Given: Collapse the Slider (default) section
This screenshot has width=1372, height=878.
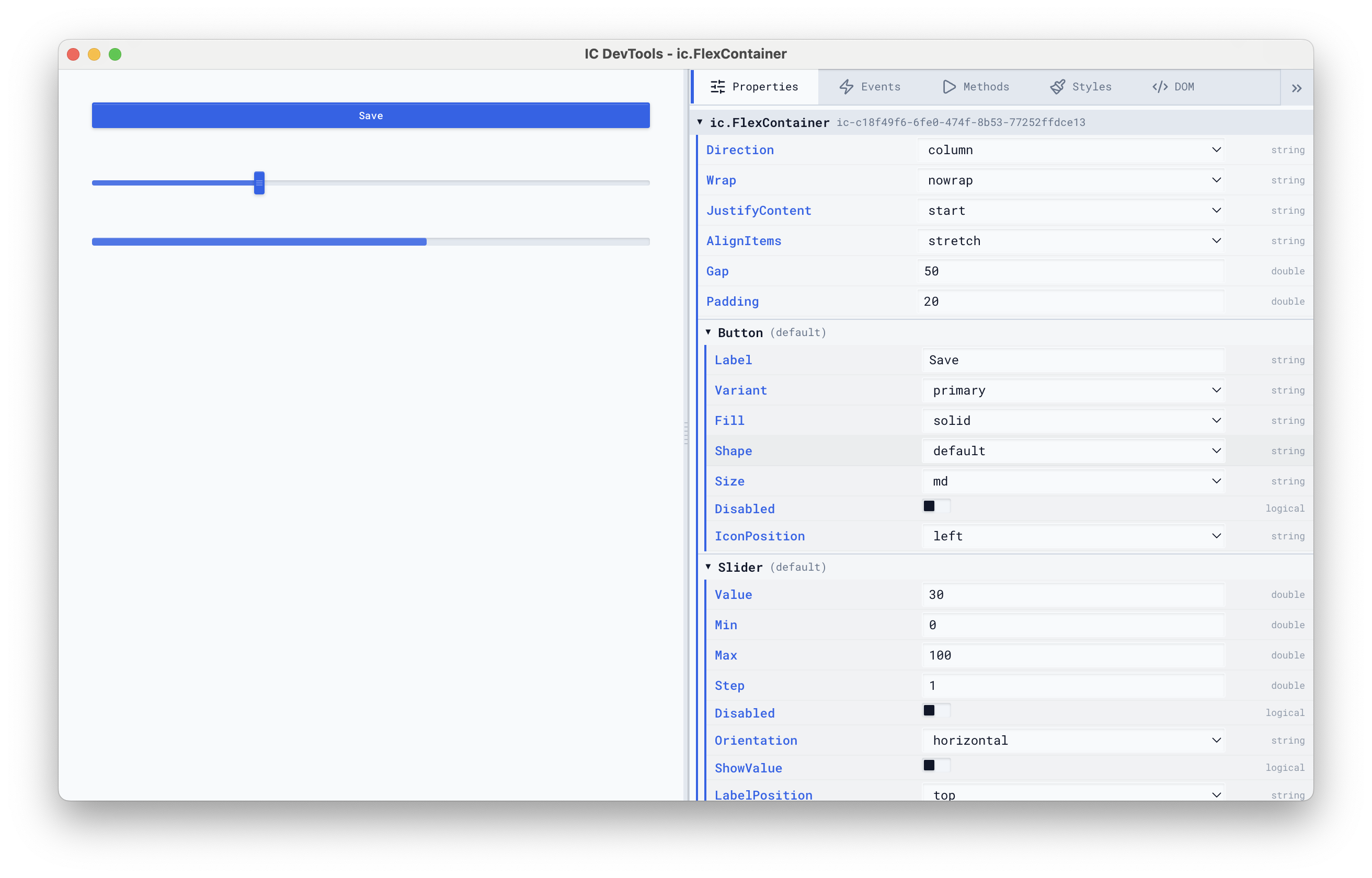Looking at the screenshot, I should 708,567.
